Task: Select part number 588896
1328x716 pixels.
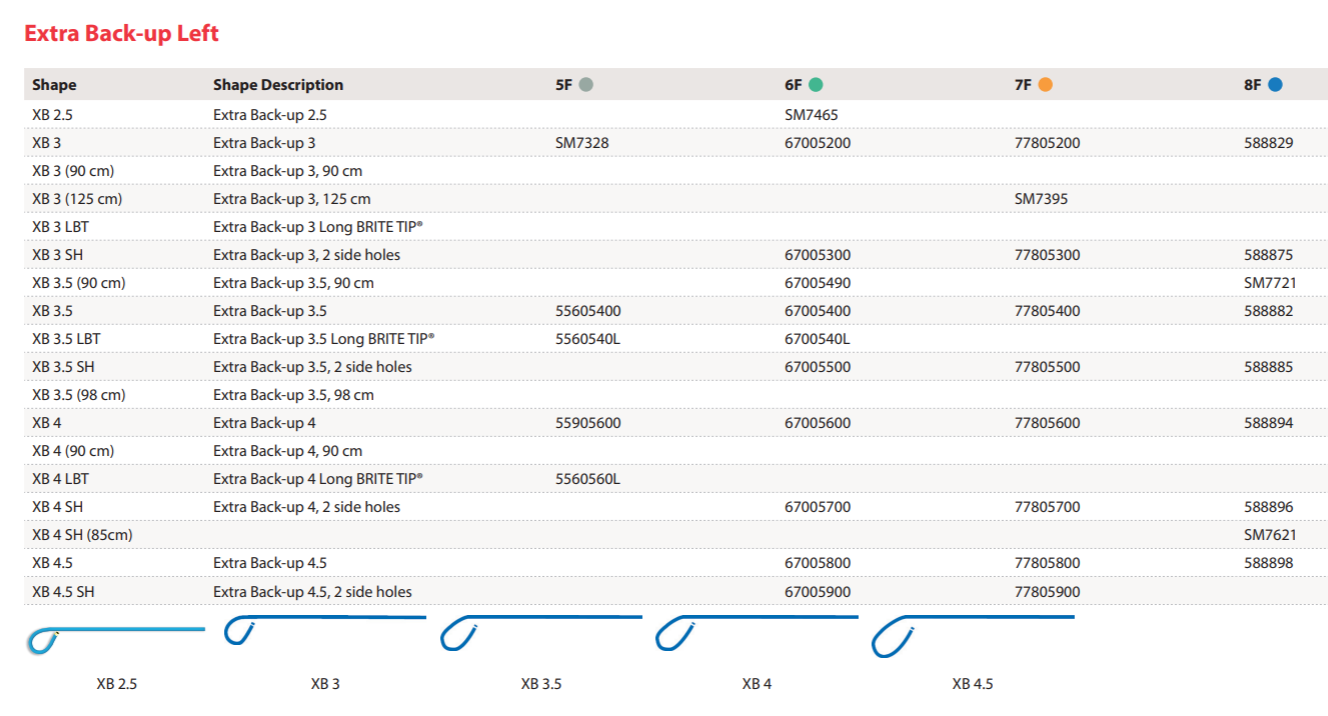Action: click(x=1269, y=507)
